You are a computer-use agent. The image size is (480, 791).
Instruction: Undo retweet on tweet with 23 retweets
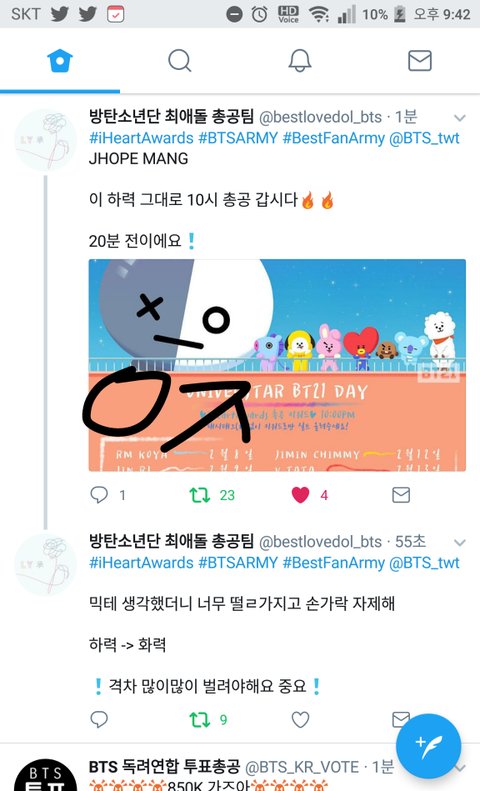pos(200,495)
